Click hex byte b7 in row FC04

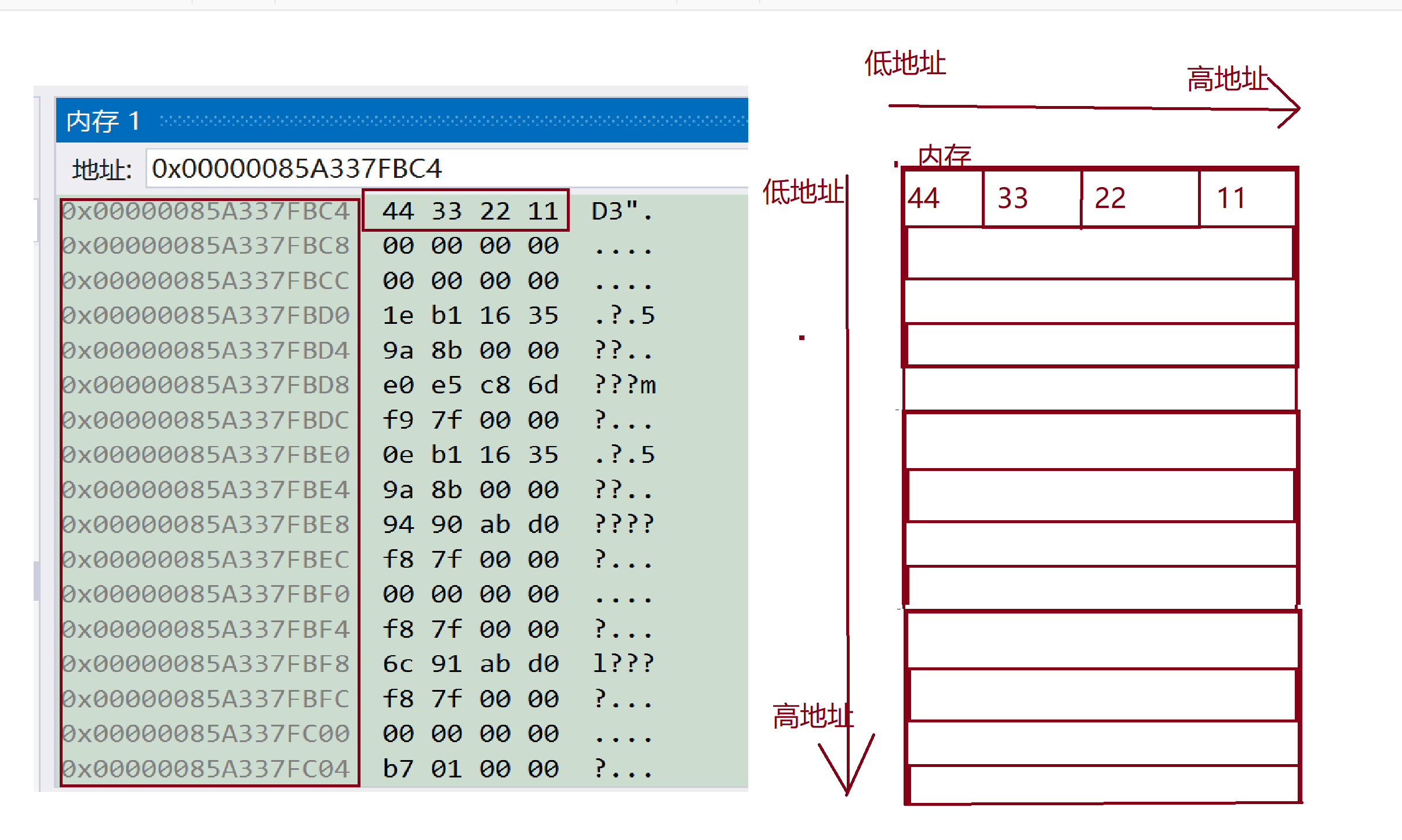398,769
